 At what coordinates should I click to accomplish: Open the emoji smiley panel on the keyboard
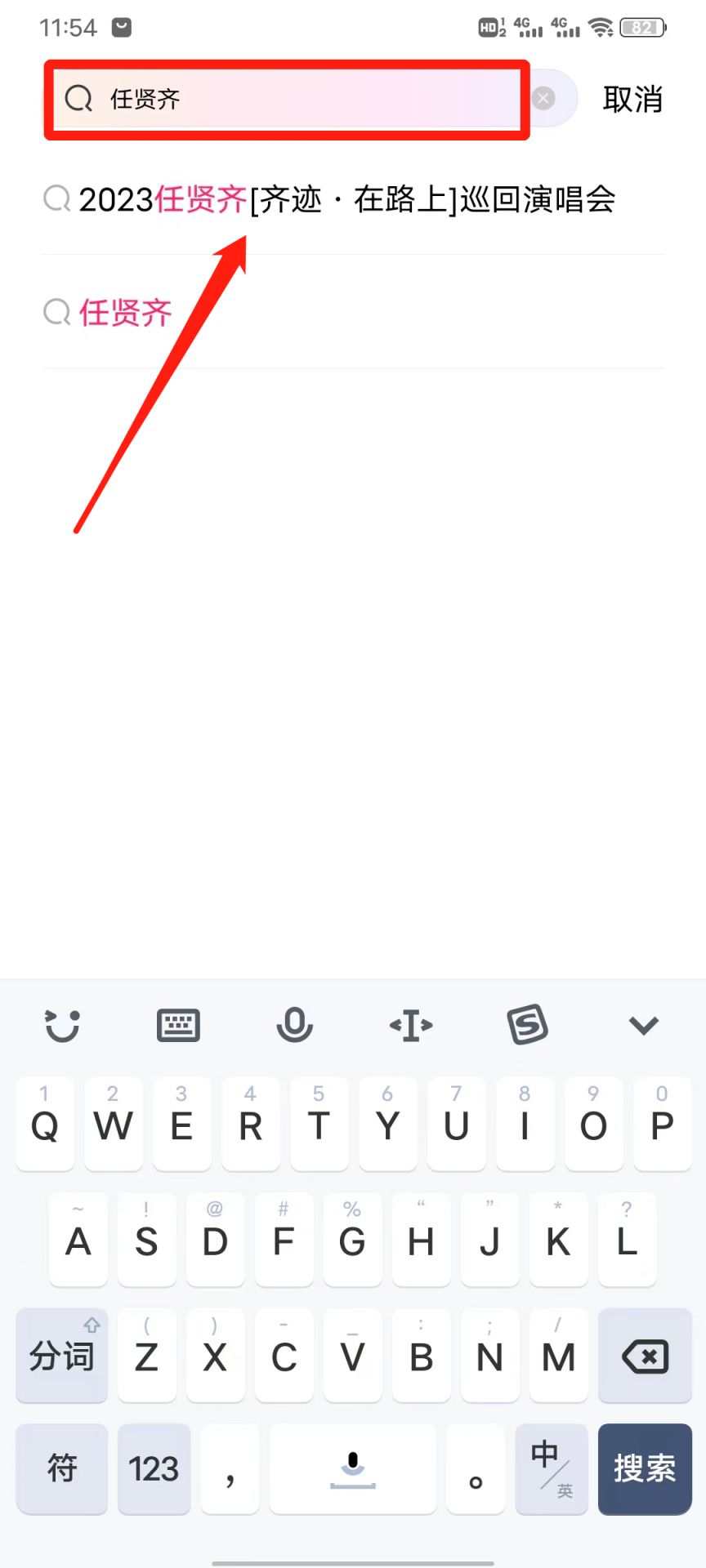[x=61, y=1025]
